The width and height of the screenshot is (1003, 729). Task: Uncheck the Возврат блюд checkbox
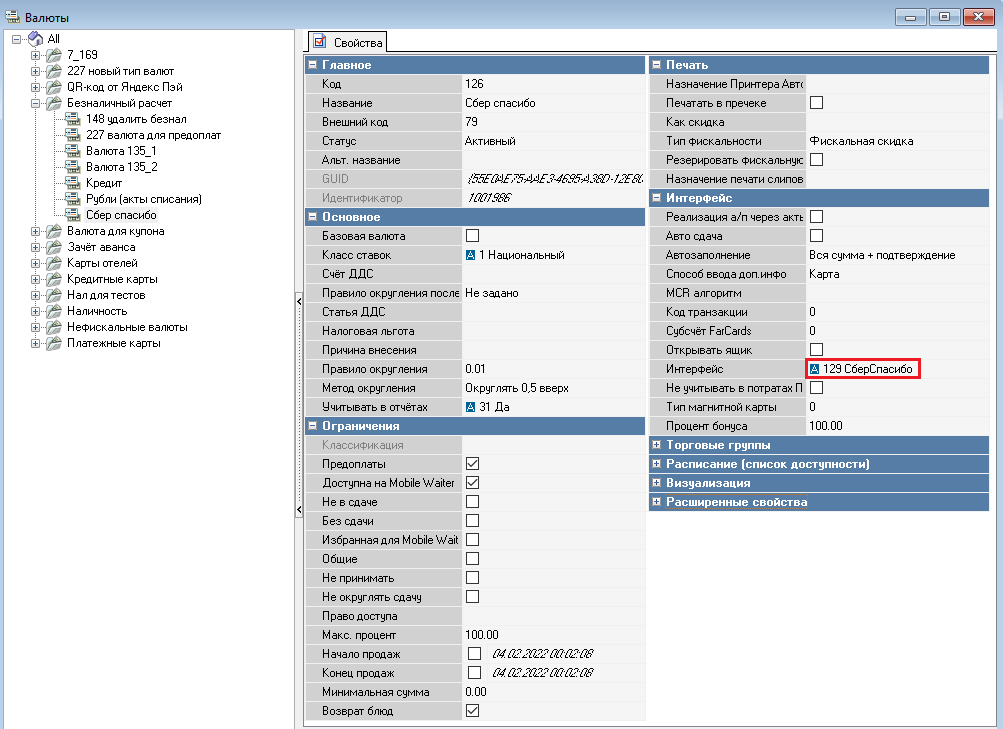[x=473, y=711]
